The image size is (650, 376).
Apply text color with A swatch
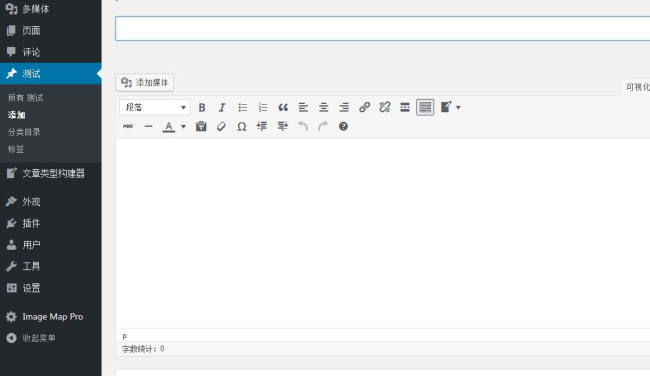click(169, 126)
